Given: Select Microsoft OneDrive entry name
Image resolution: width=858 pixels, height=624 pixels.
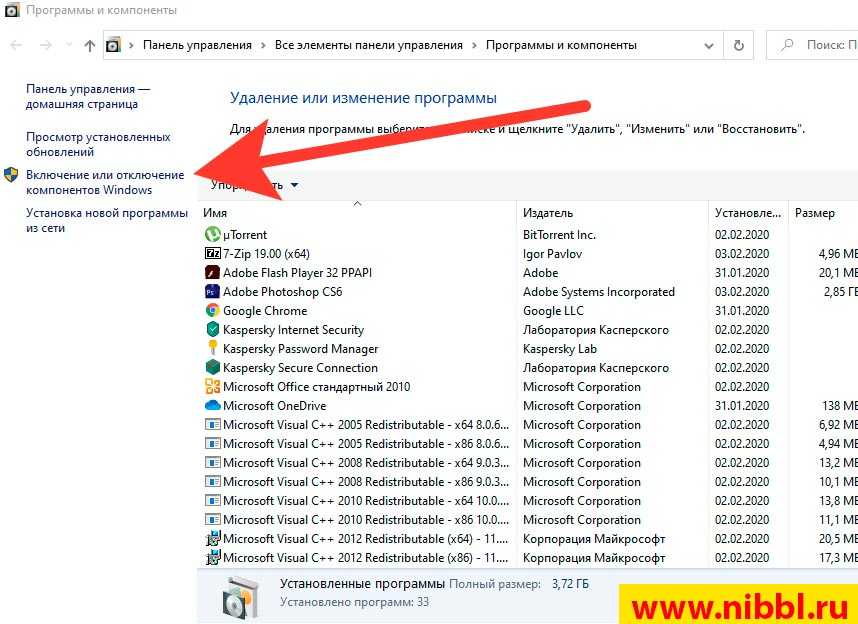Looking at the screenshot, I should pos(275,406).
